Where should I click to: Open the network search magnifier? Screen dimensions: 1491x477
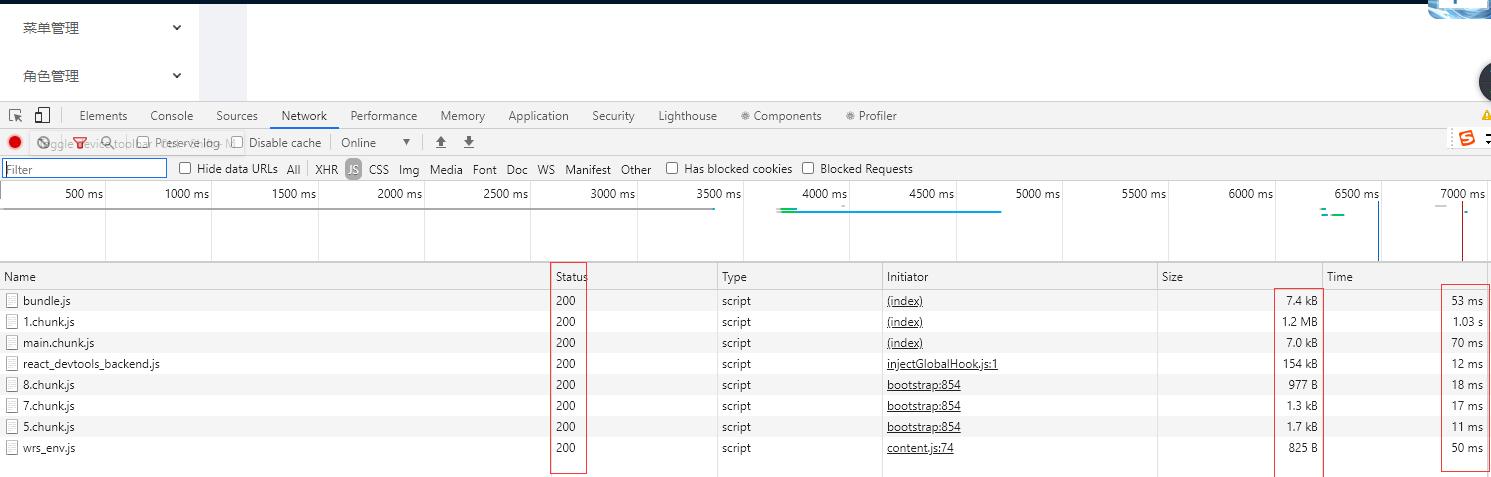[107, 142]
